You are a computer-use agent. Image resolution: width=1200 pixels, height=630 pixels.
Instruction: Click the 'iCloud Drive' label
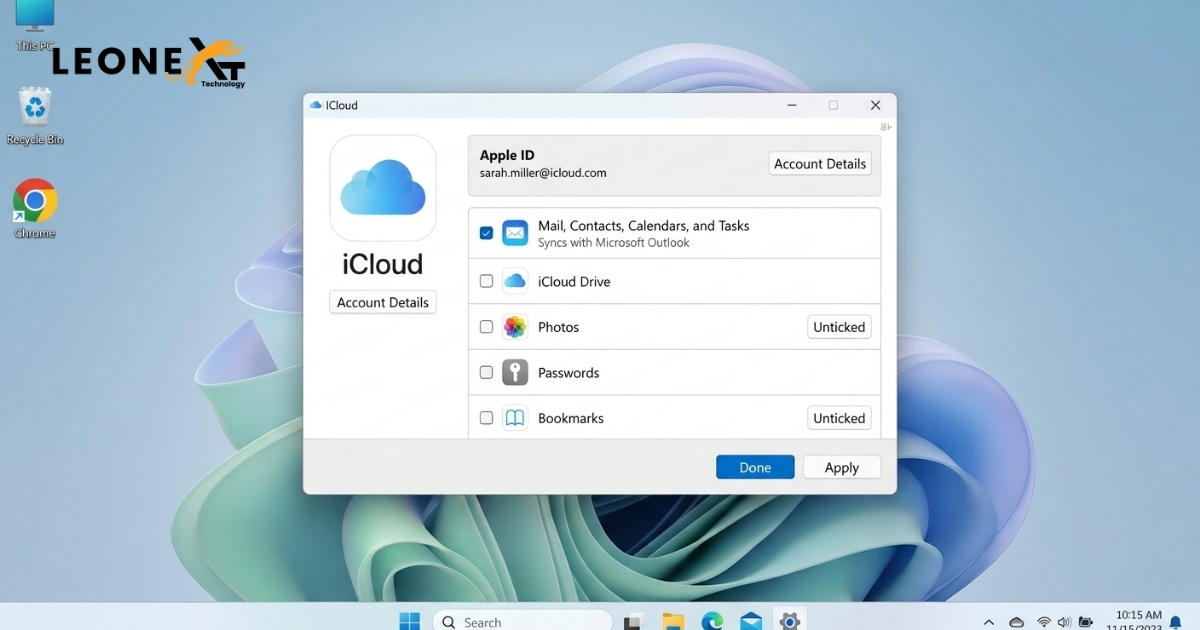574,282
